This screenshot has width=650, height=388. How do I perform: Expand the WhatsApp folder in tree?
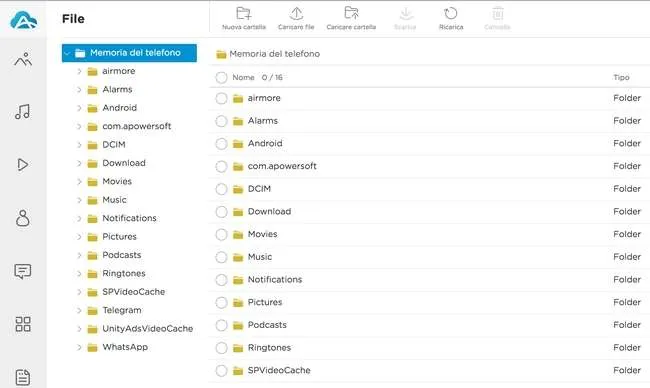[79, 347]
